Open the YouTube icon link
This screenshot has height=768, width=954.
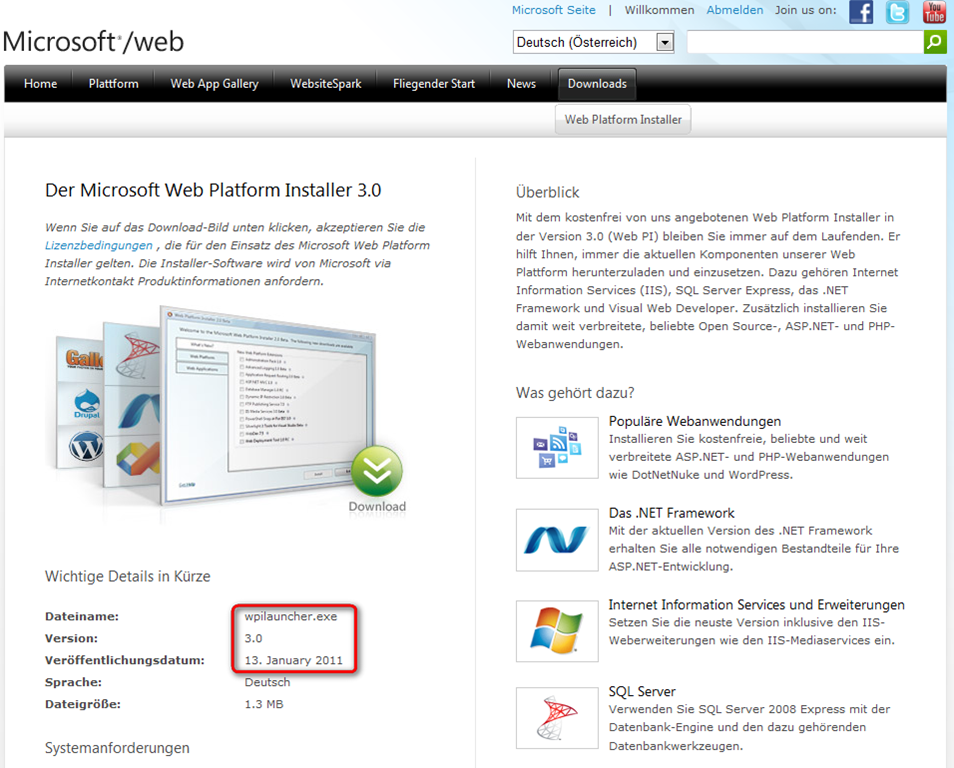[934, 12]
